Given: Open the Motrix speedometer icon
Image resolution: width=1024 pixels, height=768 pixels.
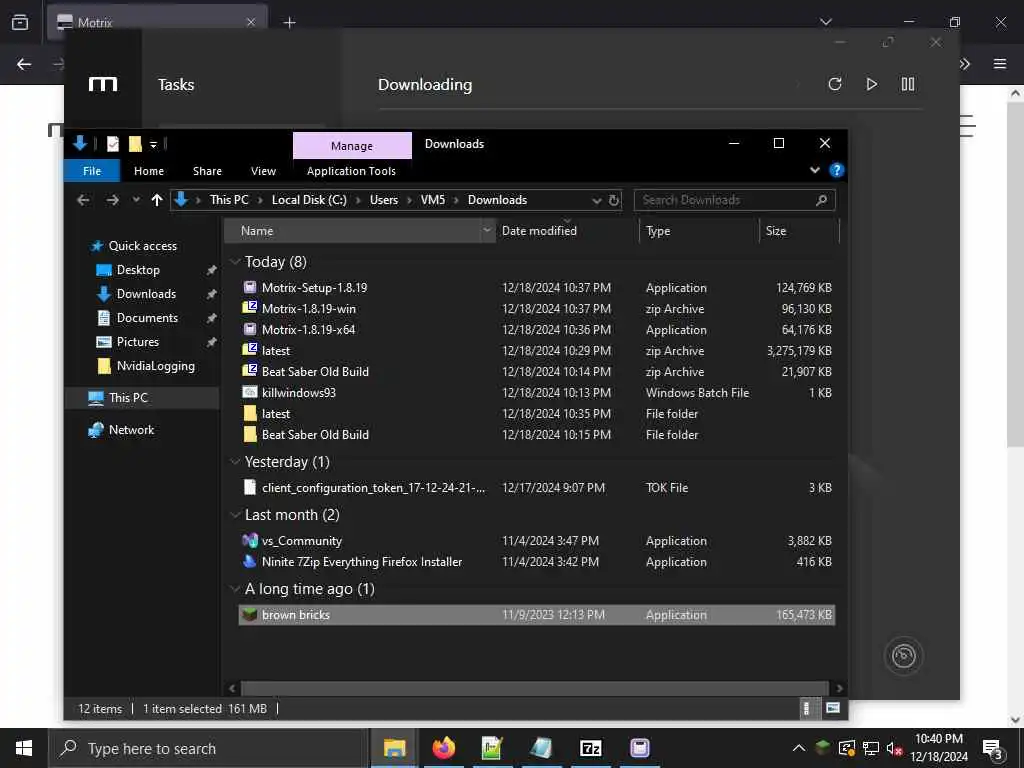Looking at the screenshot, I should [x=903, y=656].
